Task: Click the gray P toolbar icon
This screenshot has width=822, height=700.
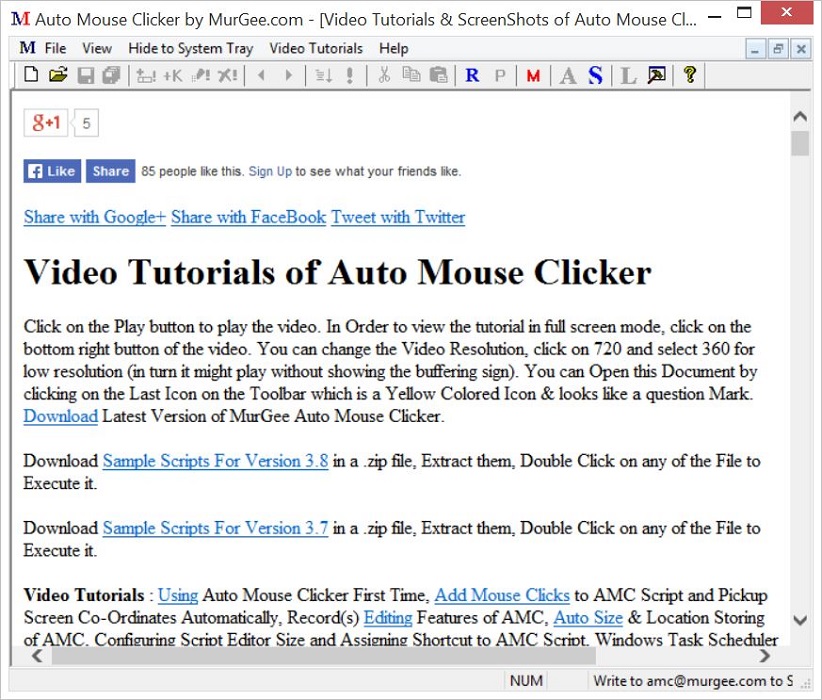Action: coord(500,76)
